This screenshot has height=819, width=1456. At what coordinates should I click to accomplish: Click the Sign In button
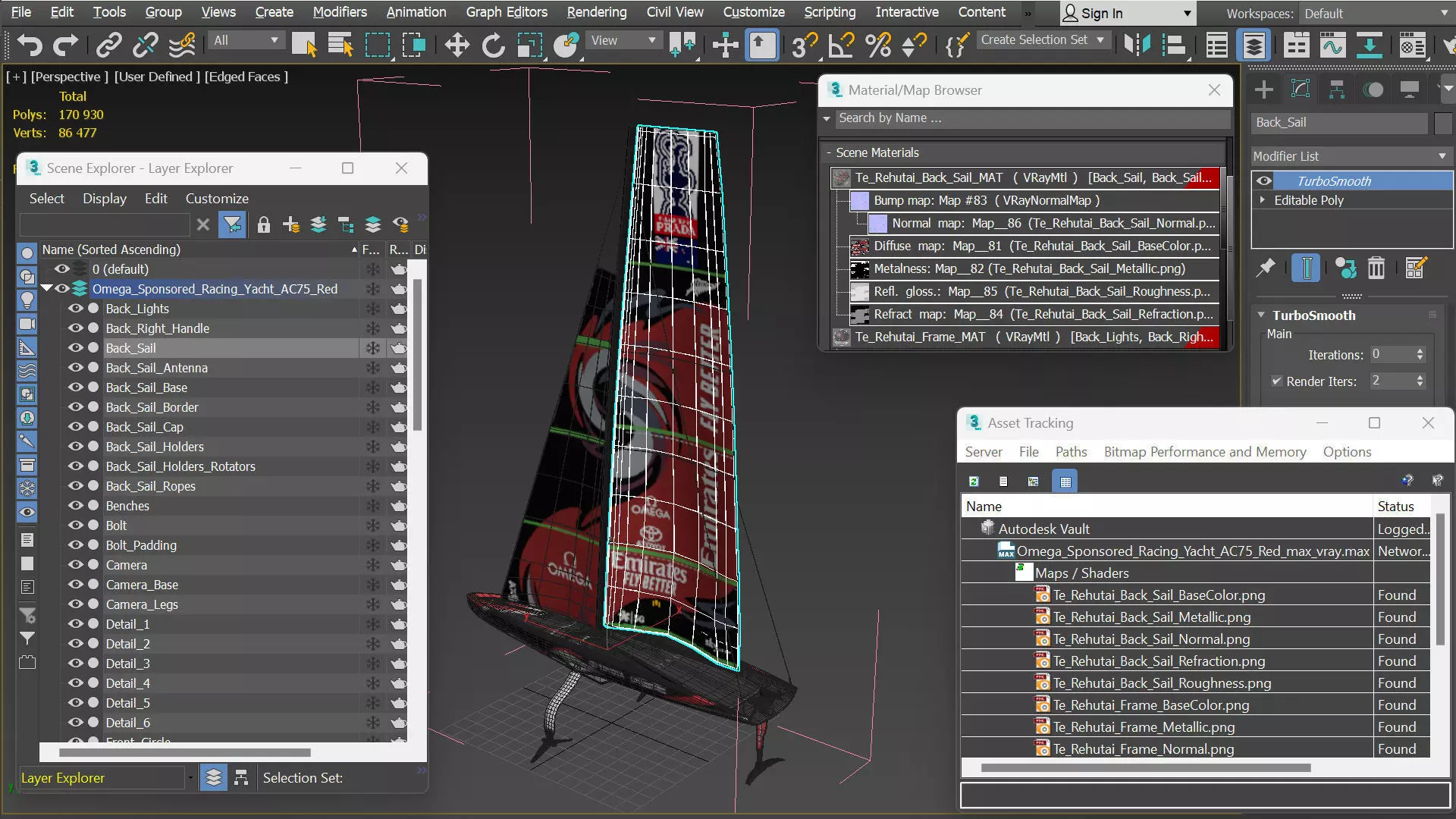point(1128,14)
